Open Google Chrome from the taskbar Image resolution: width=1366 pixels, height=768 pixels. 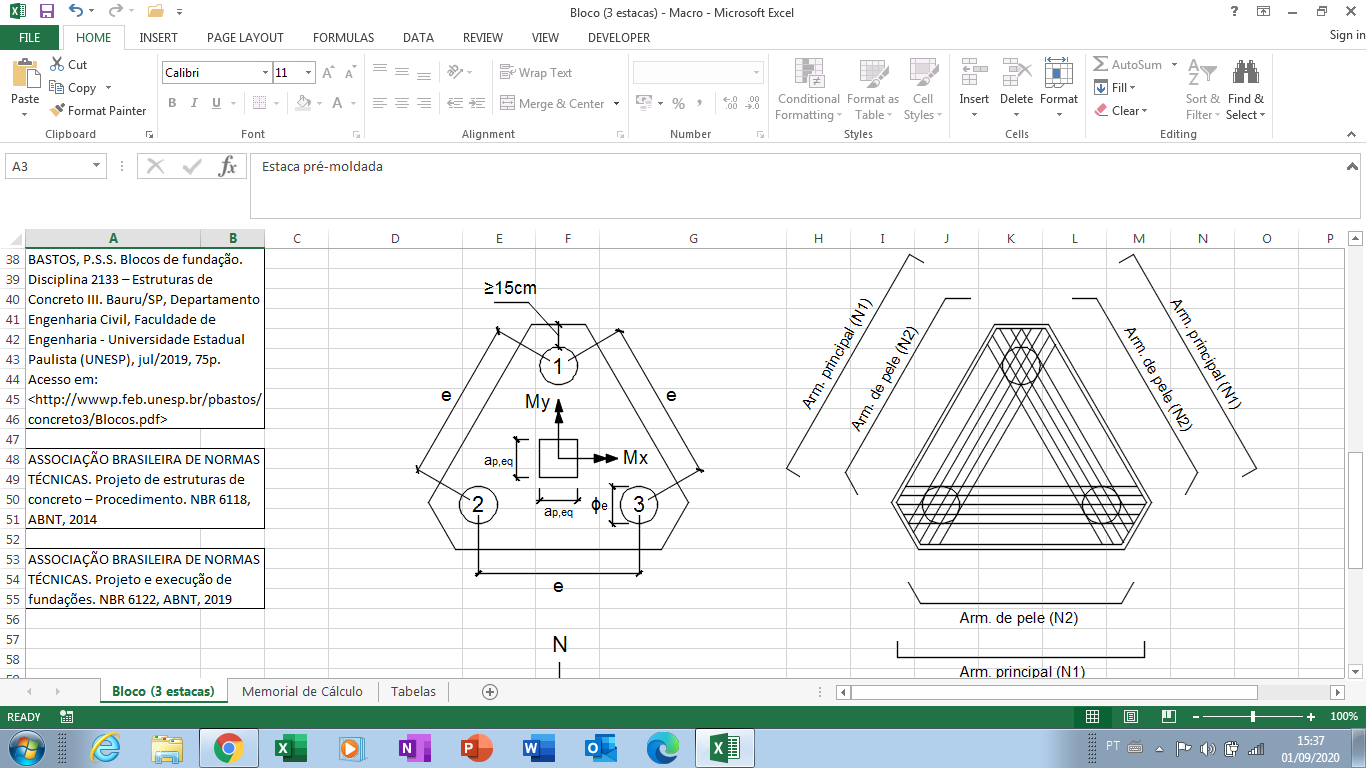click(x=228, y=748)
